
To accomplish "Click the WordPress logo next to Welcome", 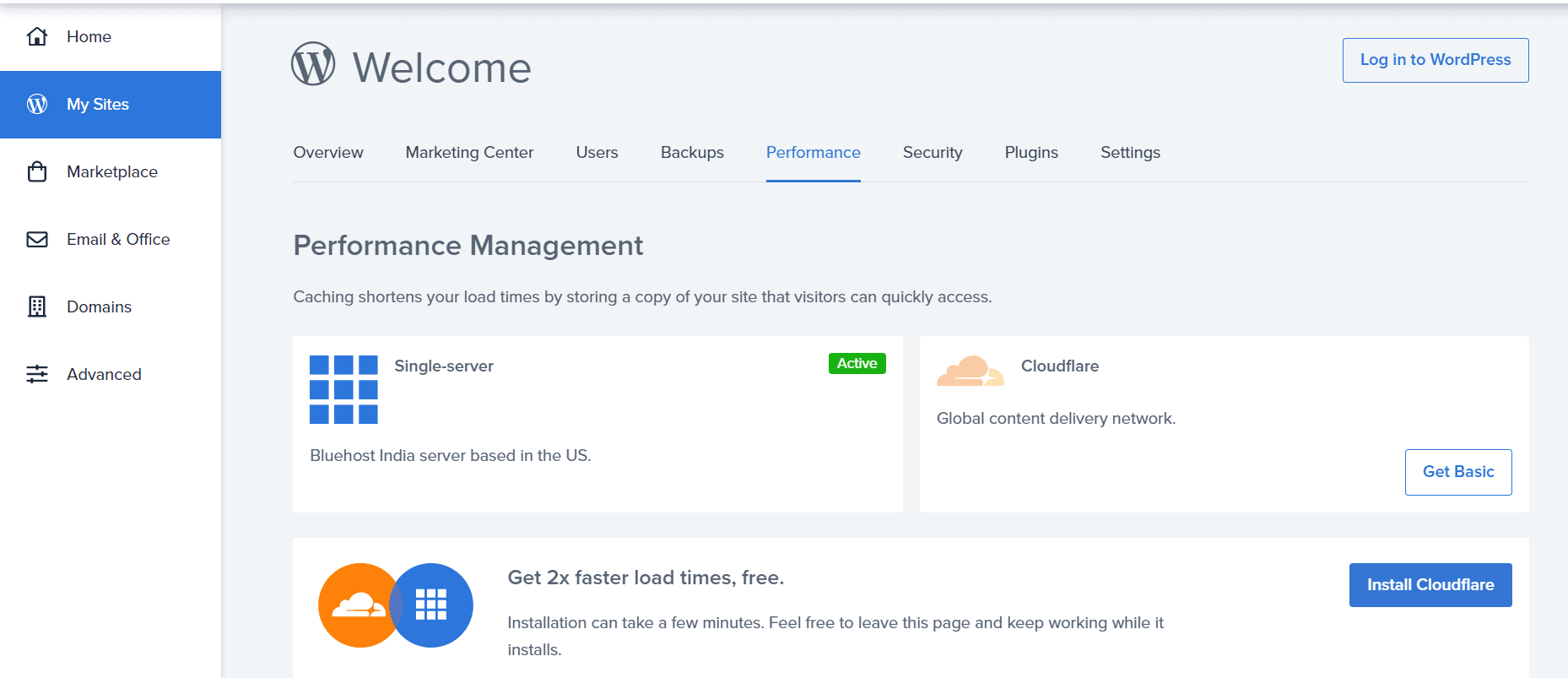I will coord(313,64).
